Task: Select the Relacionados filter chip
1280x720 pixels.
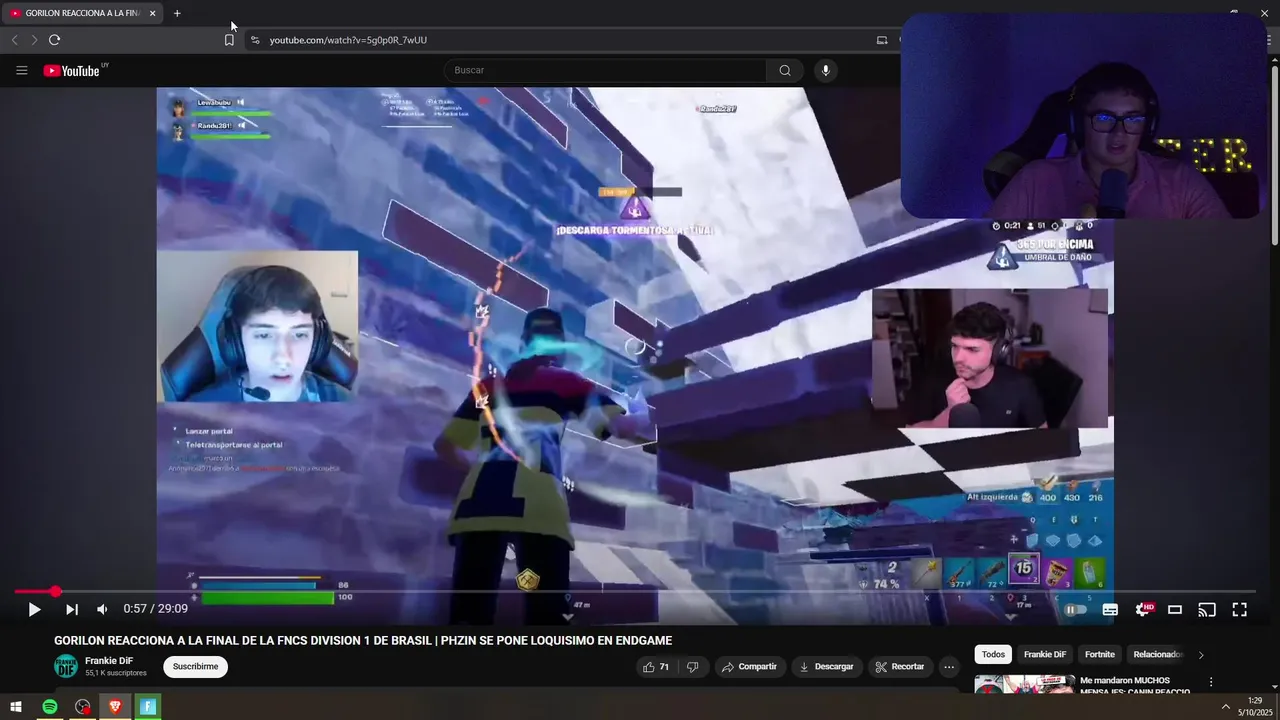Action: point(1157,655)
